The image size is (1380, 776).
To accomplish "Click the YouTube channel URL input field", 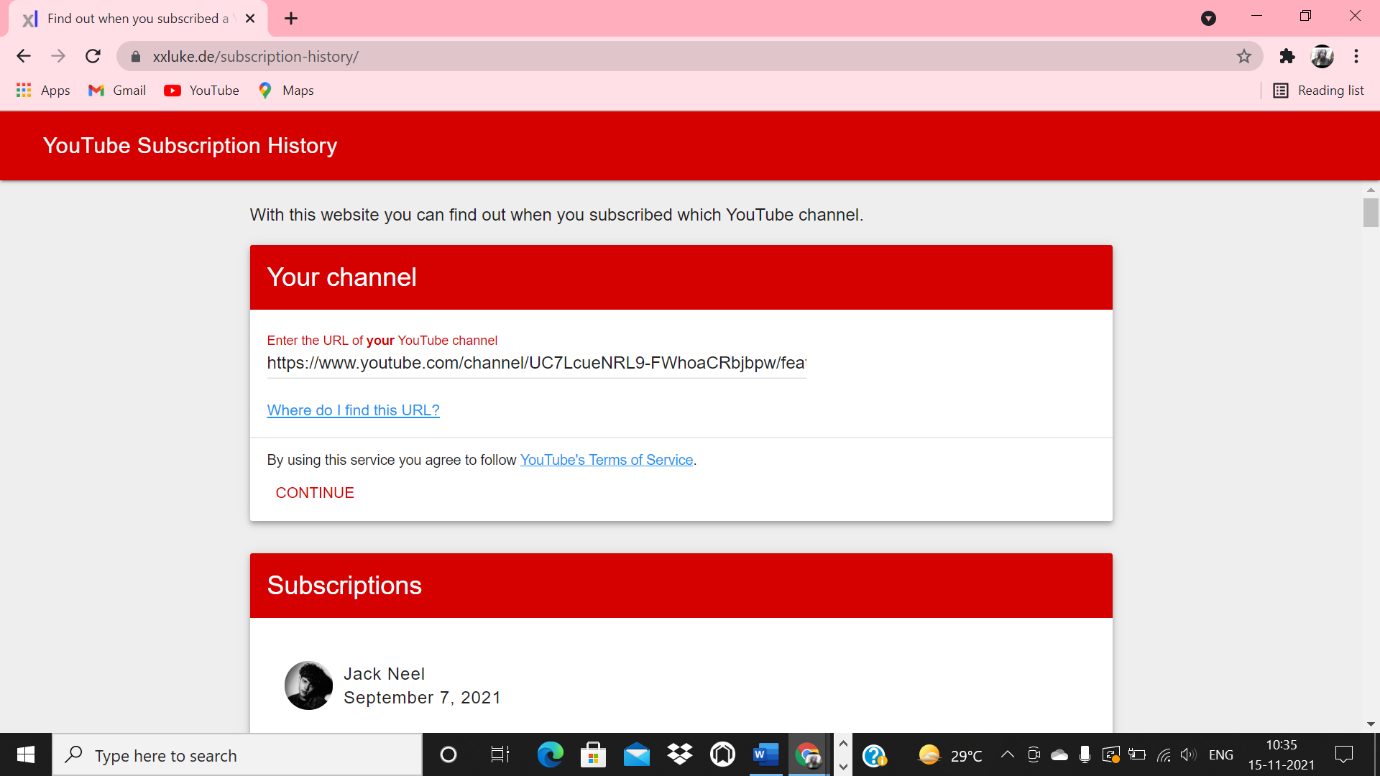I will click(536, 363).
